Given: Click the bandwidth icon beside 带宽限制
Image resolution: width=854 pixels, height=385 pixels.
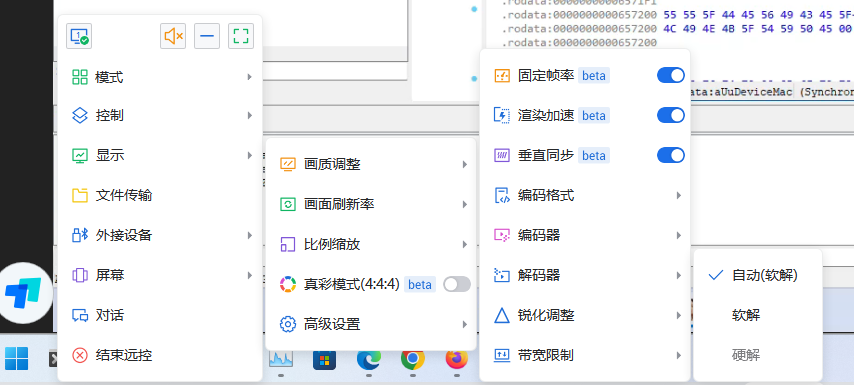Looking at the screenshot, I should tap(502, 356).
